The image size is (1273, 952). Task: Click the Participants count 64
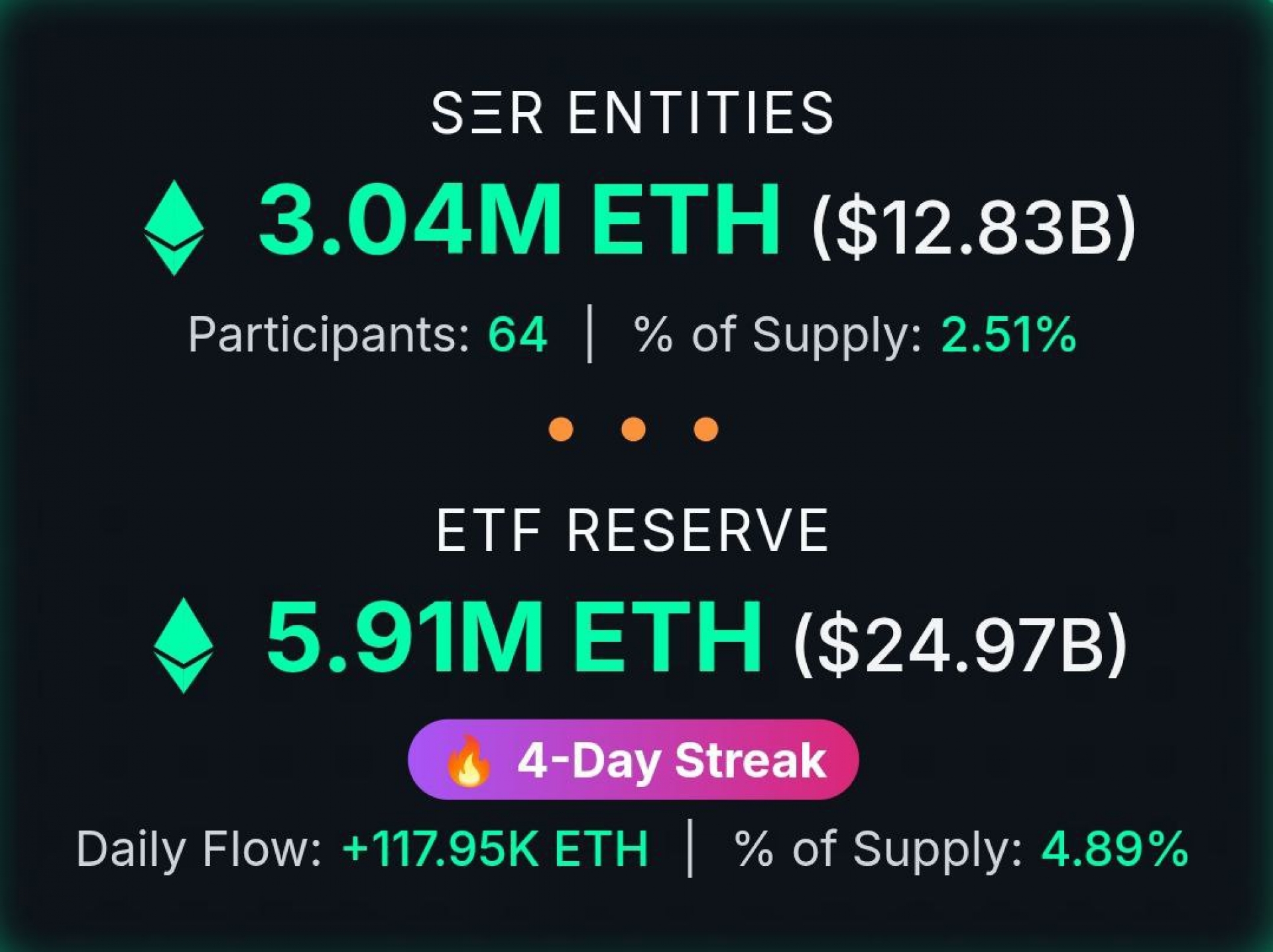pos(517,334)
